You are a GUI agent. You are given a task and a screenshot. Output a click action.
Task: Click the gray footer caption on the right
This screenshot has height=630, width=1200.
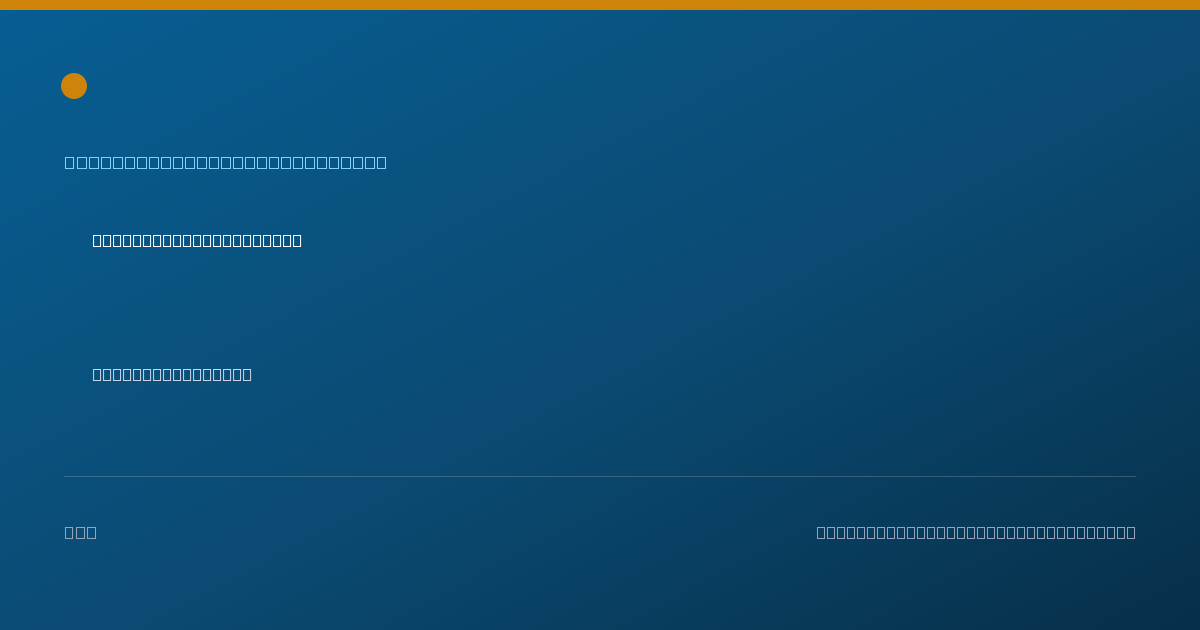(976, 532)
